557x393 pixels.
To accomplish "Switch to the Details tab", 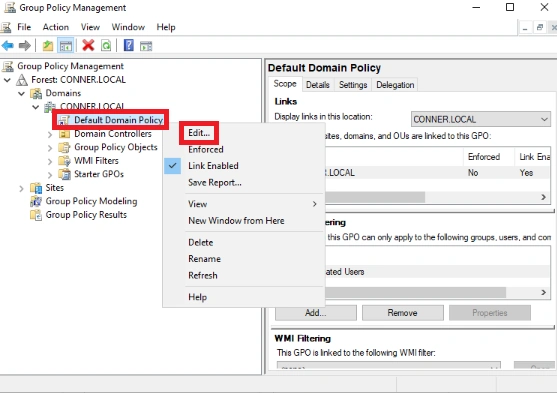I will pyautogui.click(x=318, y=85).
